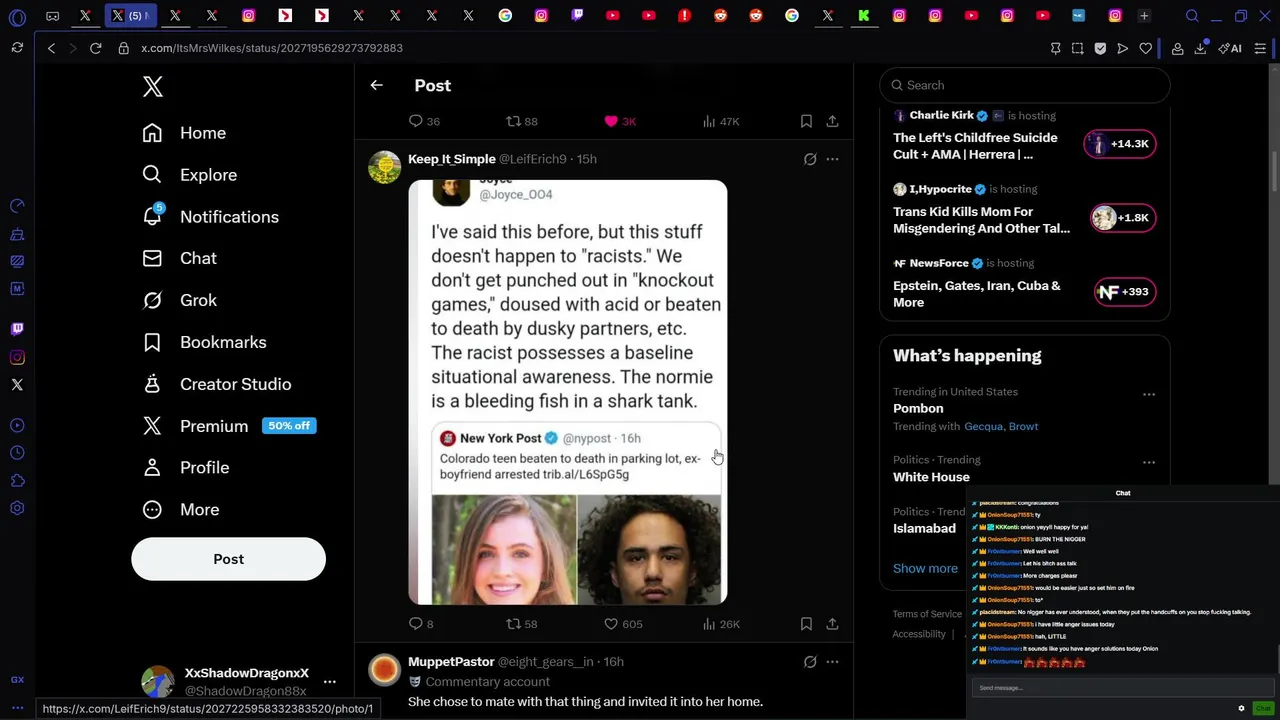Viewport: 1280px width, 720px height.
Task: Open the chat overlay settings gear
Action: pyautogui.click(x=1241, y=708)
